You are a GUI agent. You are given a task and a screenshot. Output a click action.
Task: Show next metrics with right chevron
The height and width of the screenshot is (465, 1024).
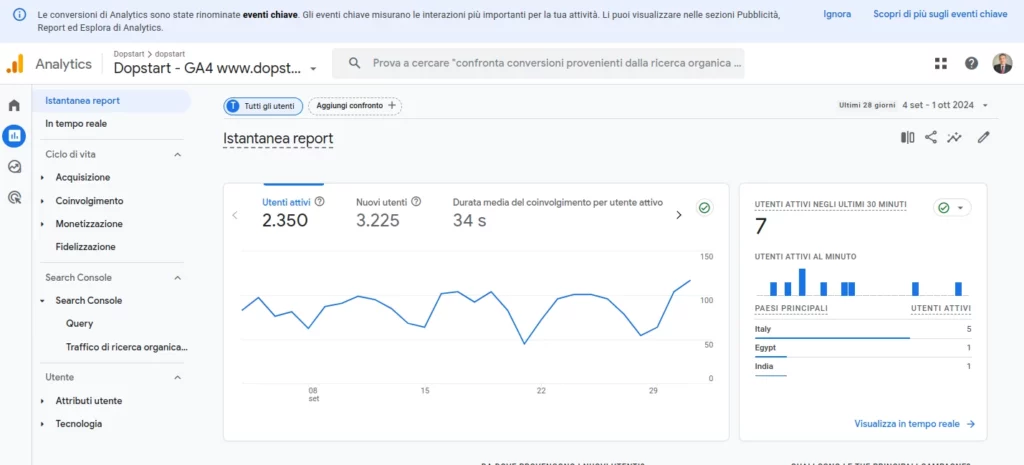(679, 215)
